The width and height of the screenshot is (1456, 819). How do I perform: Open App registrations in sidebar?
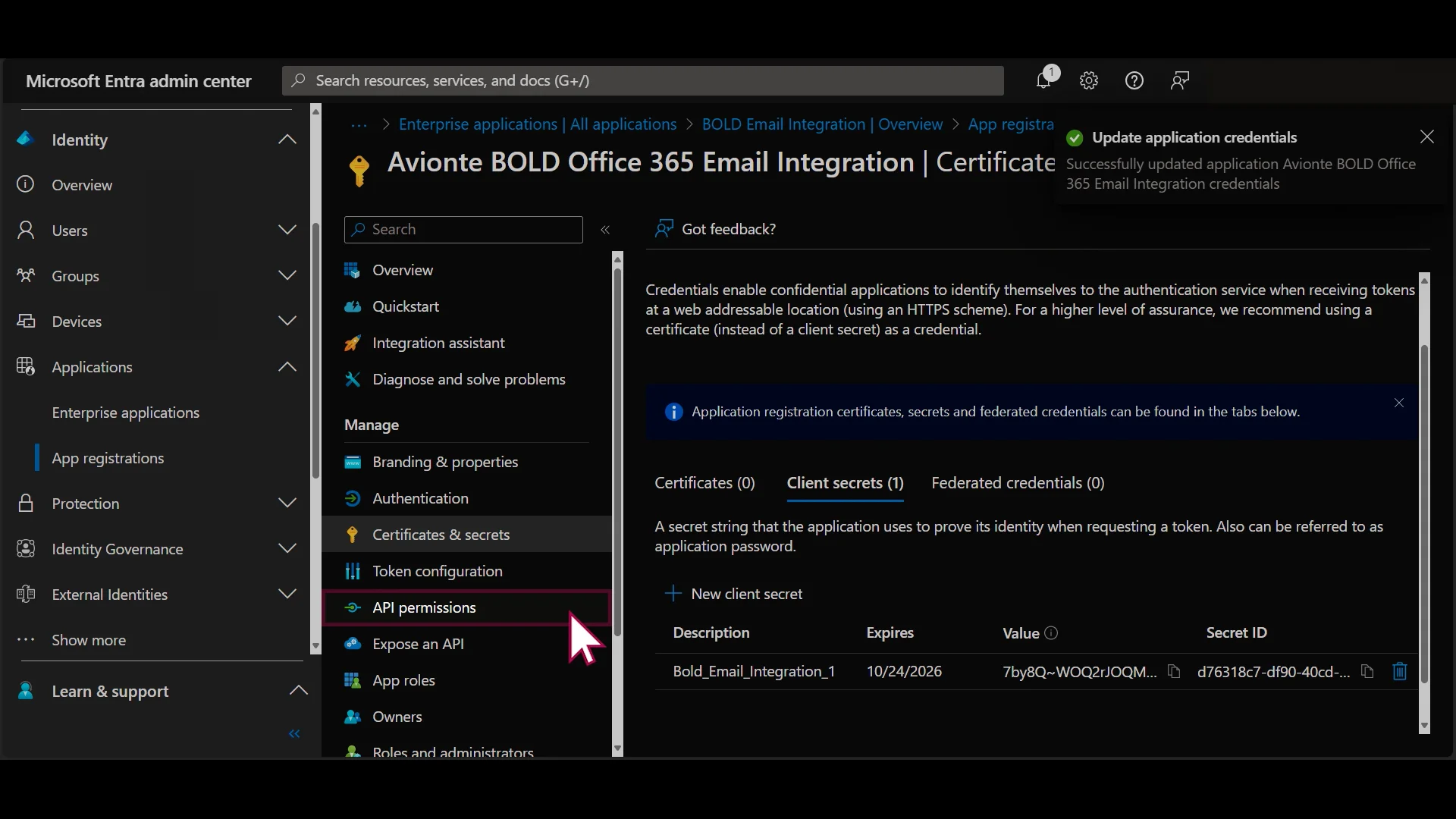108,459
